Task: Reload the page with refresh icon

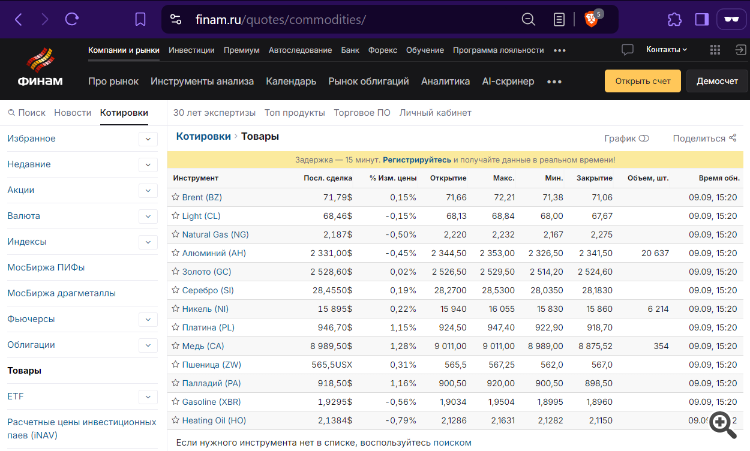Action: tap(72, 20)
